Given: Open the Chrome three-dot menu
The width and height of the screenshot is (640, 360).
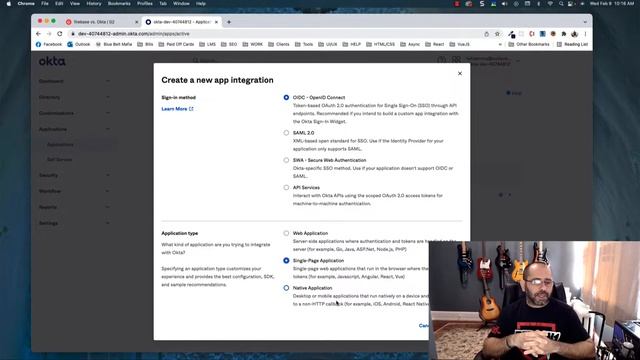Looking at the screenshot, I should 585,34.
